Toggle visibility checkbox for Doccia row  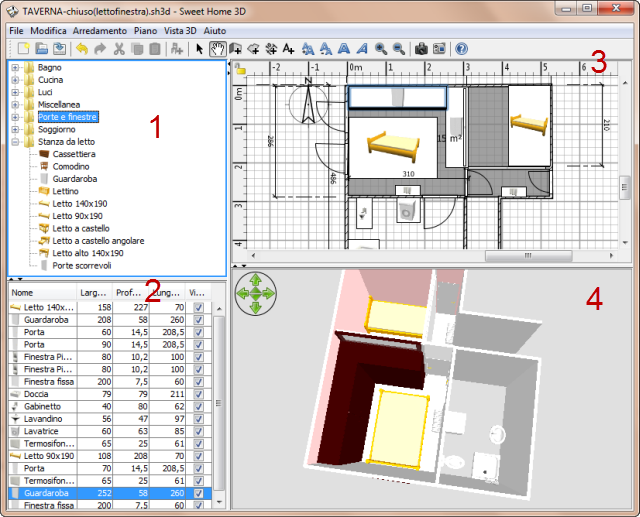(x=197, y=394)
